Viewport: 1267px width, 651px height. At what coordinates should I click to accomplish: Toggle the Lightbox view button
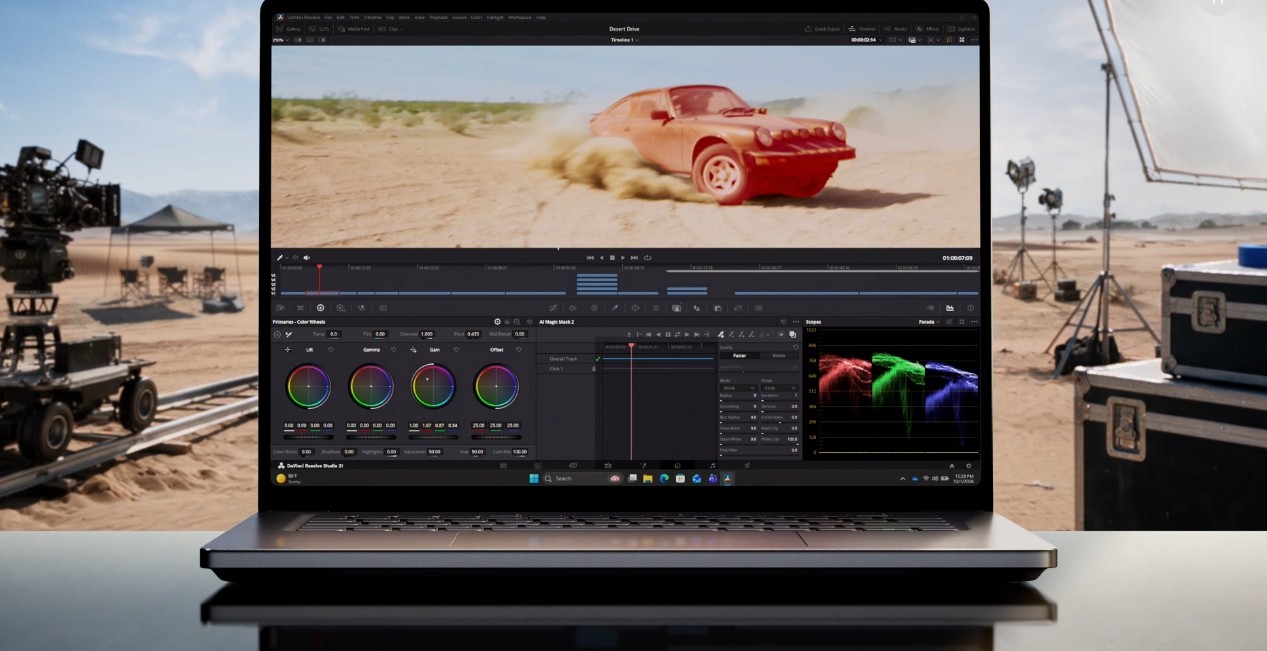tap(962, 29)
